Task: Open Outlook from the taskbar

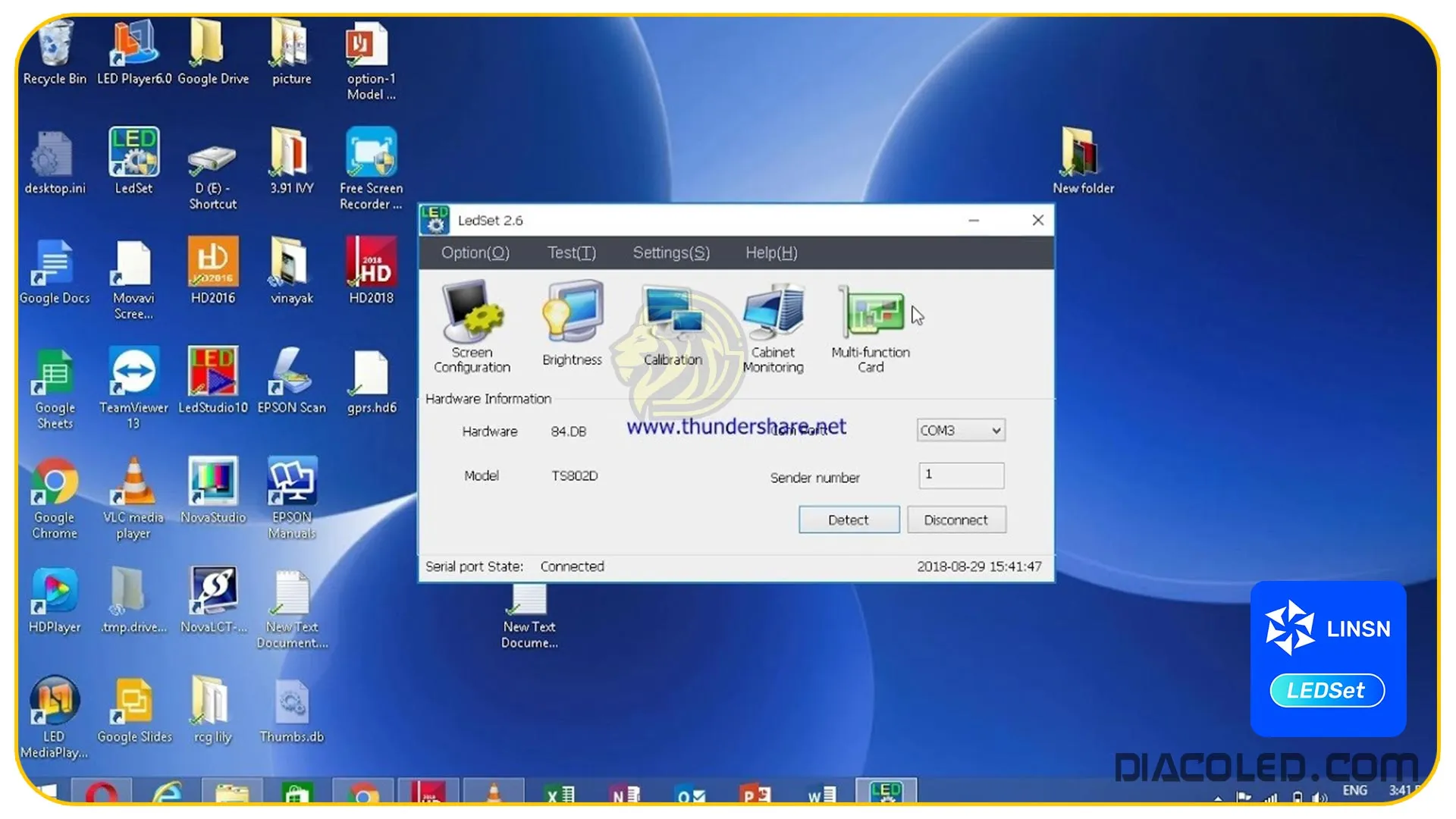Action: (x=691, y=795)
